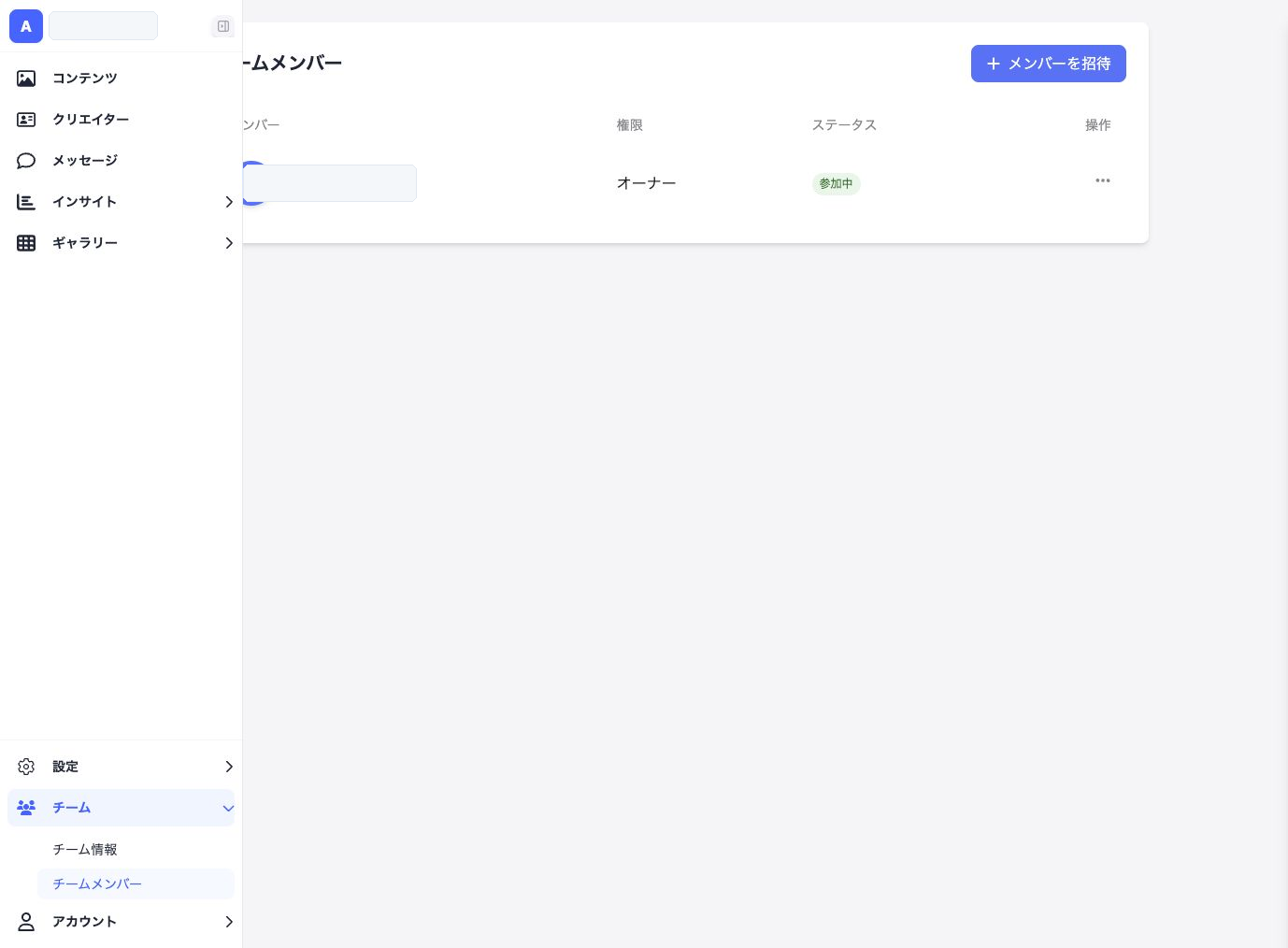1288x948 pixels.
Task: Click the インサイト chart icon
Action: 26,202
